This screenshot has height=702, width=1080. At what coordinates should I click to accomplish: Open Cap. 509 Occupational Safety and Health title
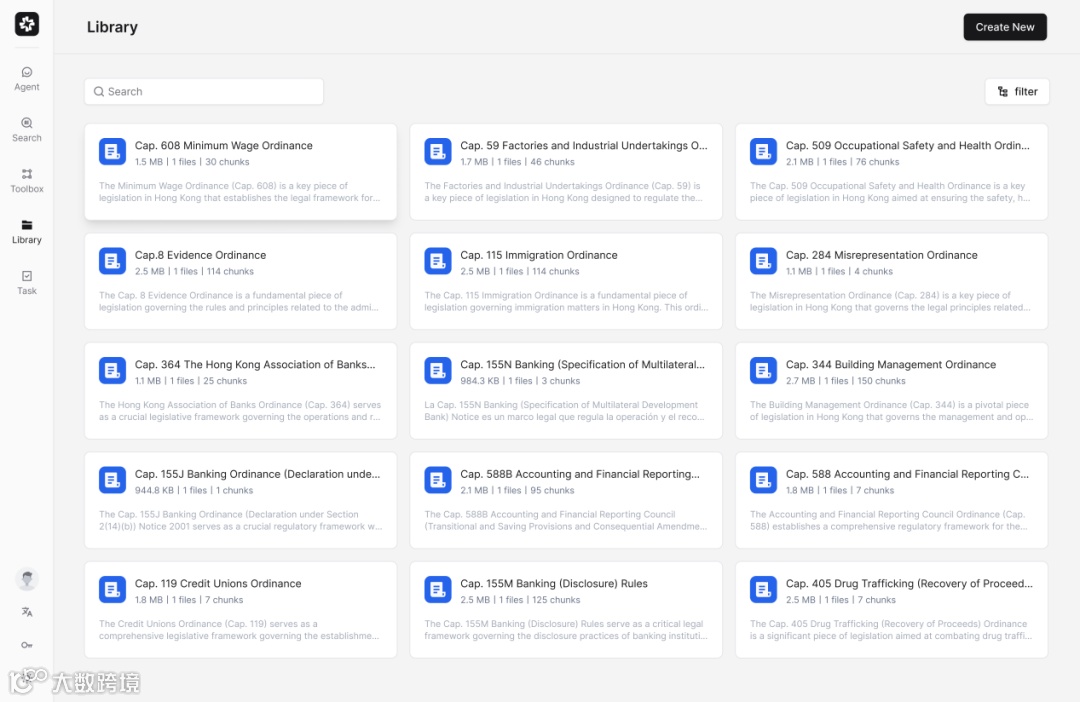click(x=907, y=145)
